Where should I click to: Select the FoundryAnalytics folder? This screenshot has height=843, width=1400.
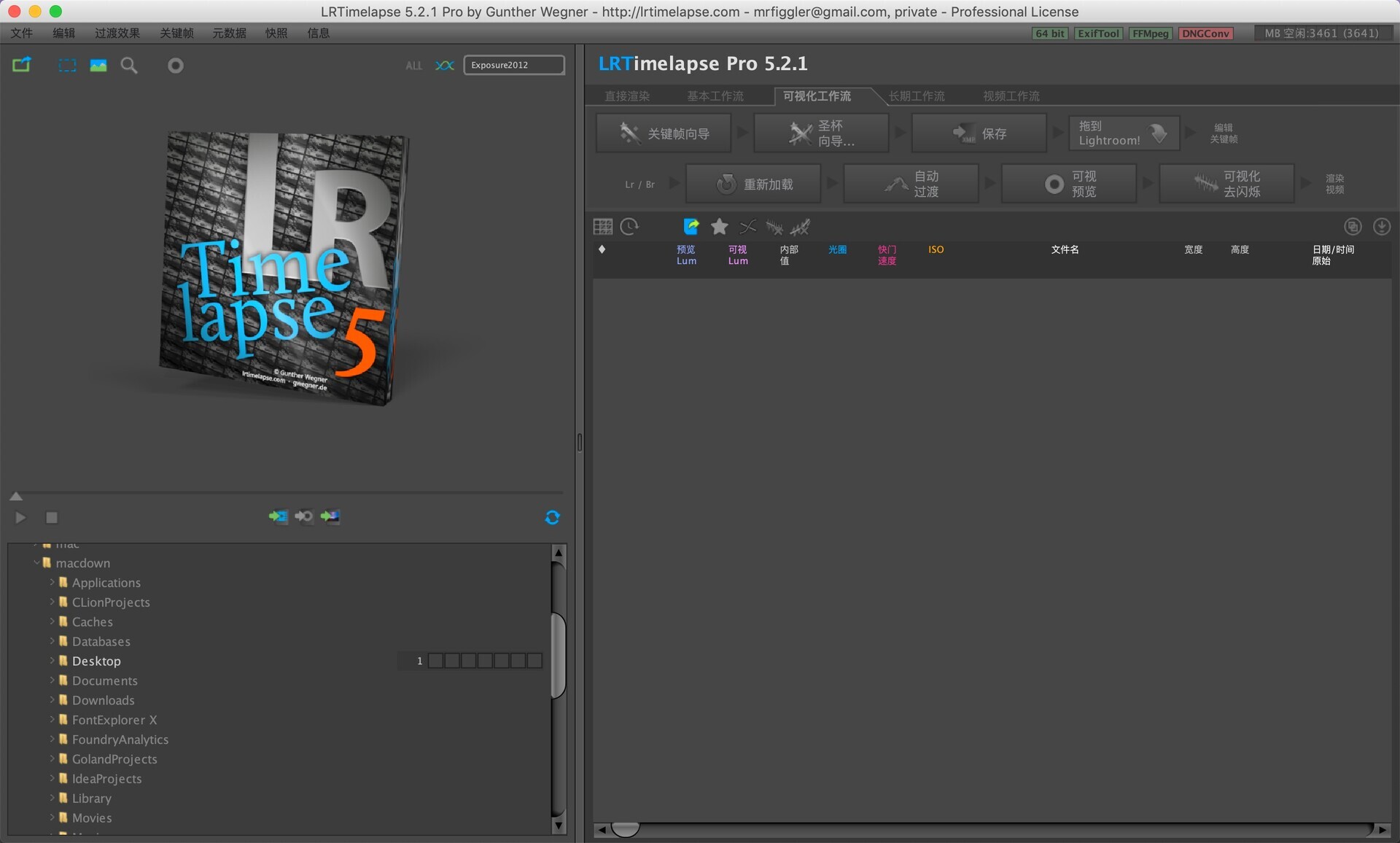pos(120,739)
